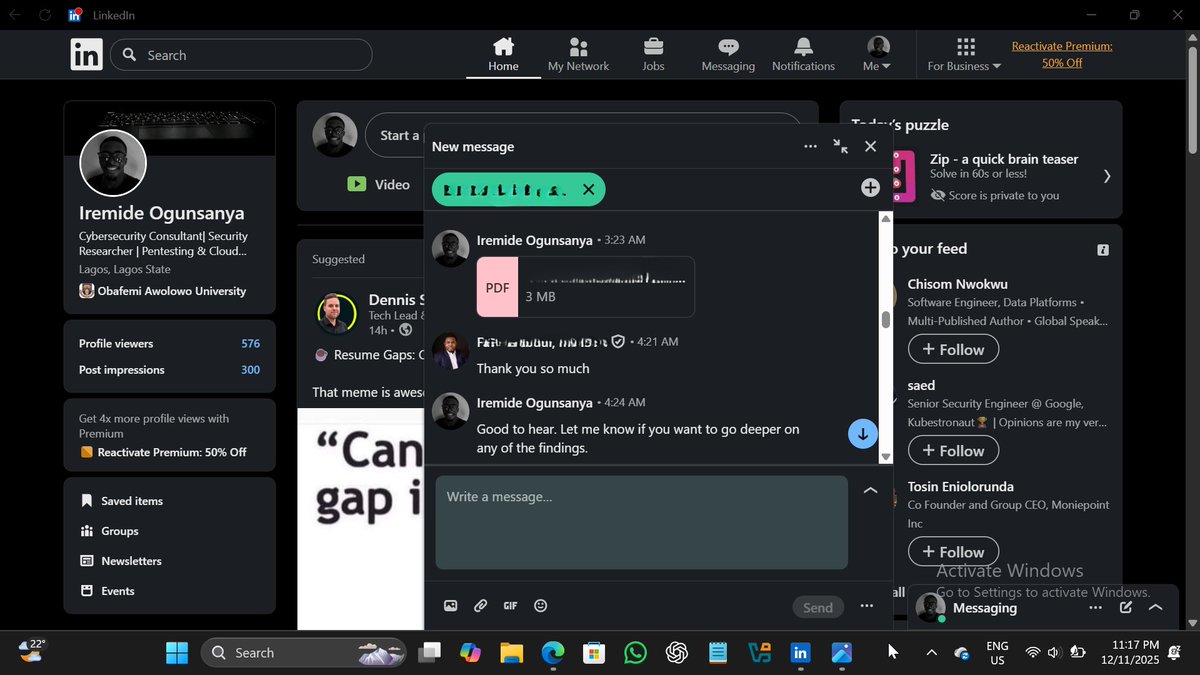Show hidden system tray icons
Image resolution: width=1200 pixels, height=675 pixels.
pyautogui.click(x=931, y=653)
